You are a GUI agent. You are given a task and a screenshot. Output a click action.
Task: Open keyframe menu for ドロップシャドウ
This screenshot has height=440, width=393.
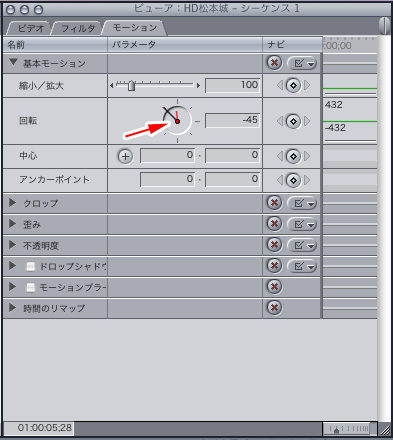point(302,266)
